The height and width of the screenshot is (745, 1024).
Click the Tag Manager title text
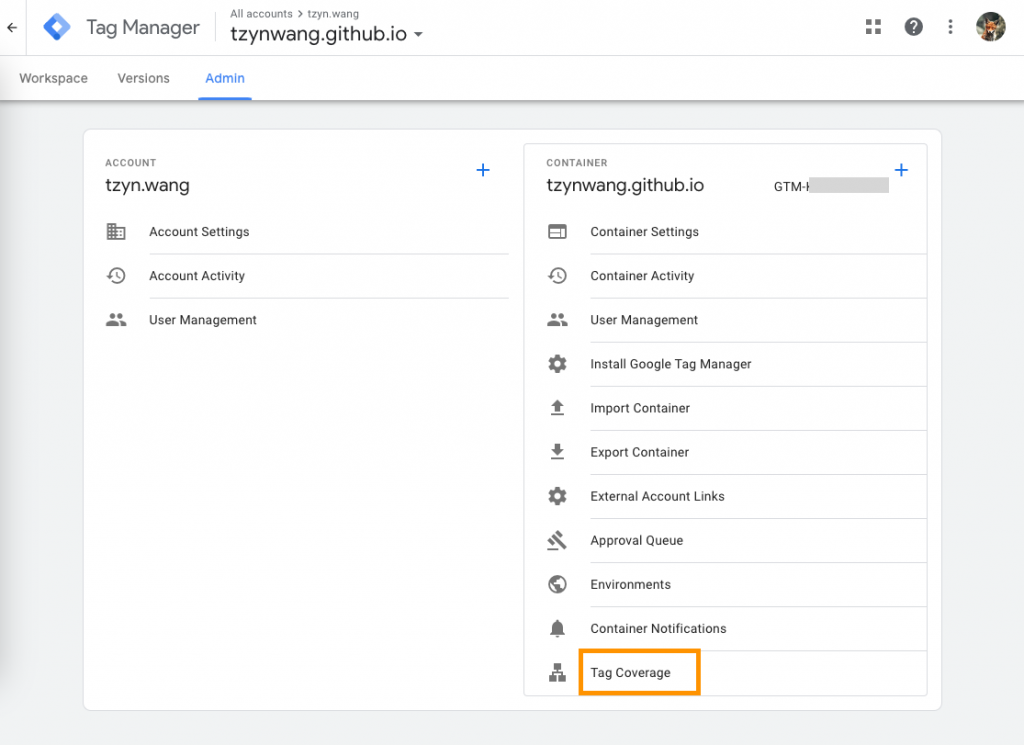point(143,27)
